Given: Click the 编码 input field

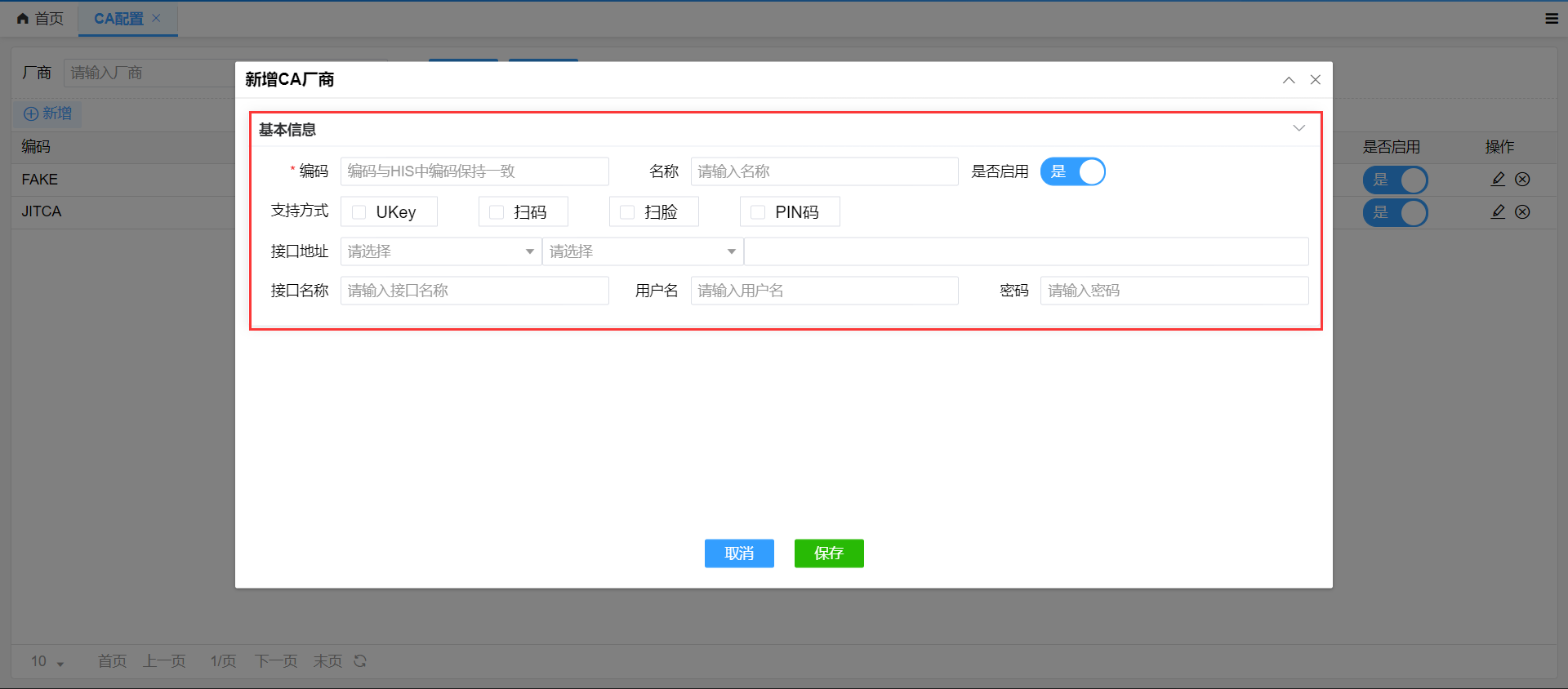Looking at the screenshot, I should coord(474,171).
